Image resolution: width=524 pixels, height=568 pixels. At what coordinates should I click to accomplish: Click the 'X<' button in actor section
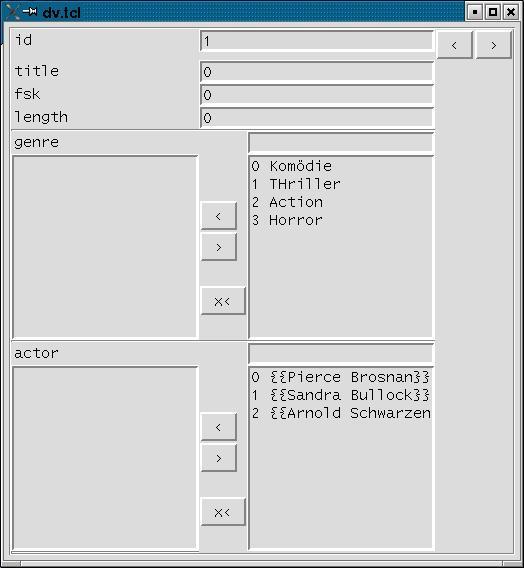[x=223, y=512]
